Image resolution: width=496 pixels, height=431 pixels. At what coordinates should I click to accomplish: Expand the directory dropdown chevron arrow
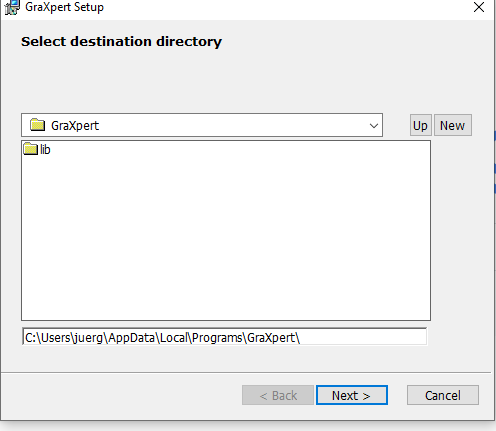coord(374,126)
